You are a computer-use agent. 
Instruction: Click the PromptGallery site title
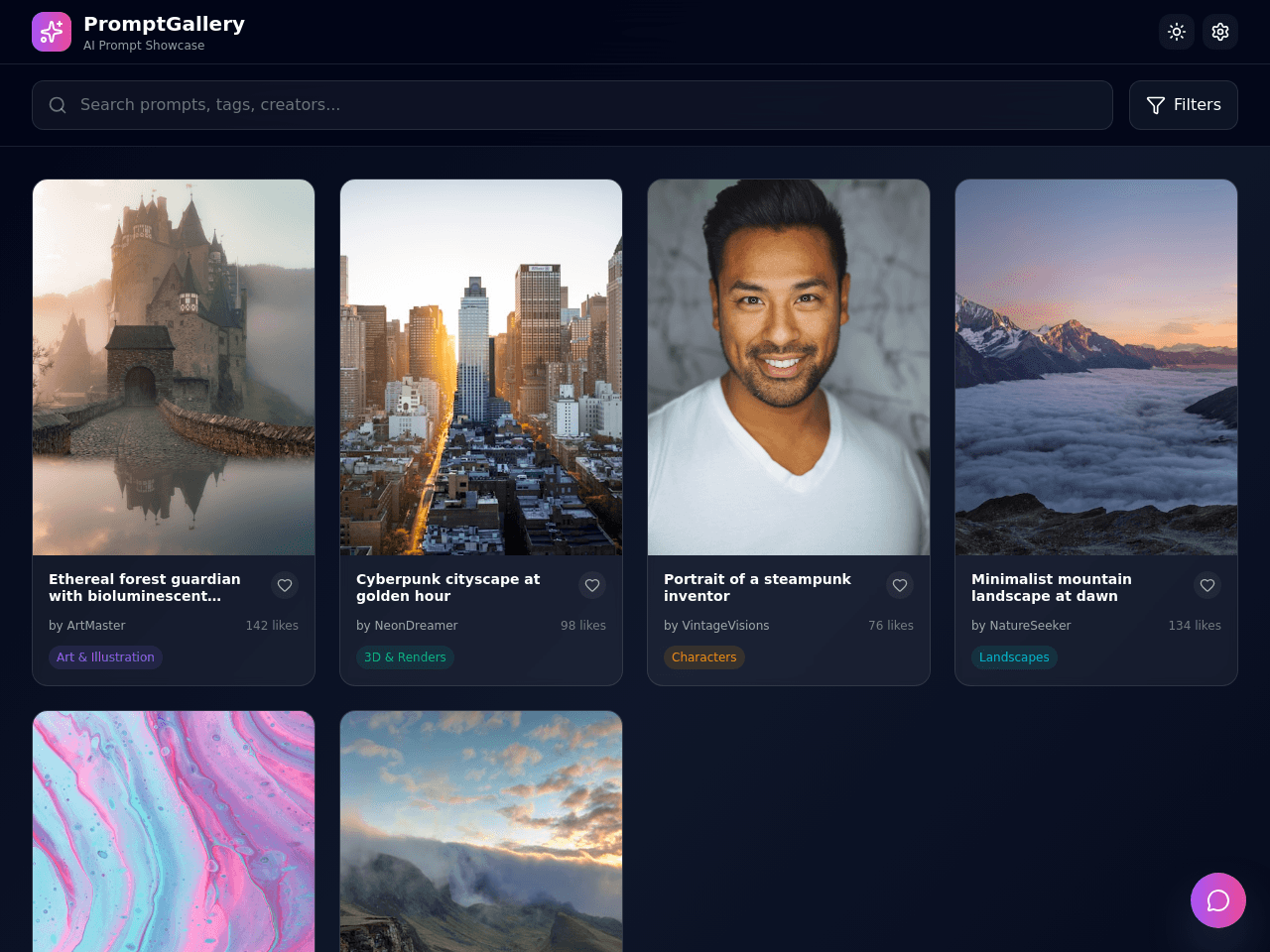point(164,24)
